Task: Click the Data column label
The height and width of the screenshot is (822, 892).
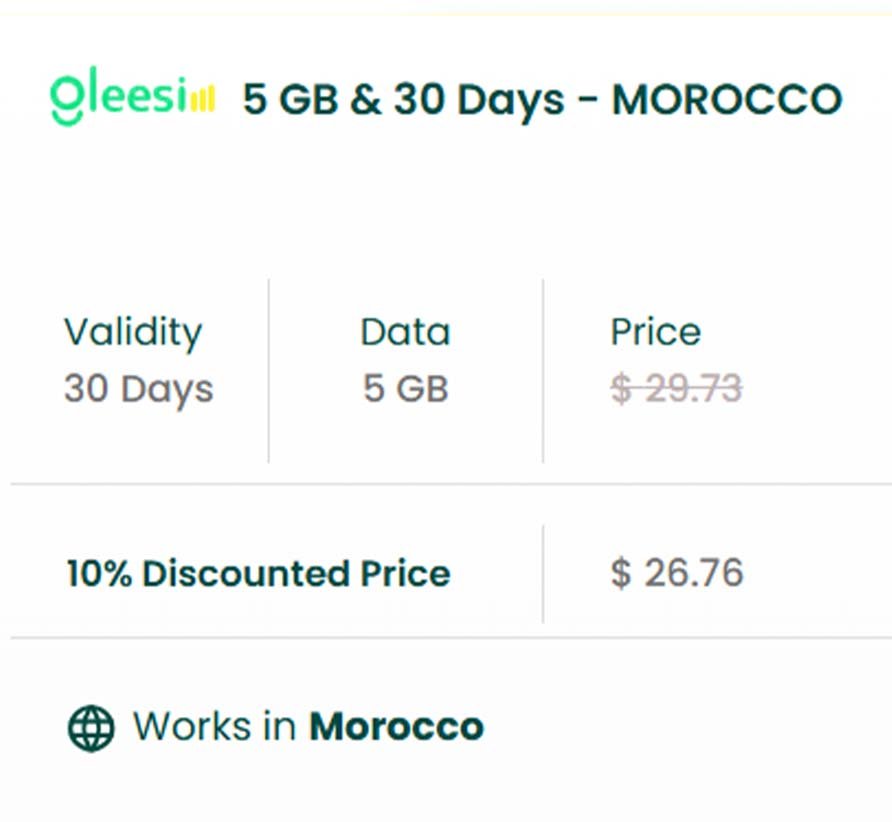Action: pos(405,332)
